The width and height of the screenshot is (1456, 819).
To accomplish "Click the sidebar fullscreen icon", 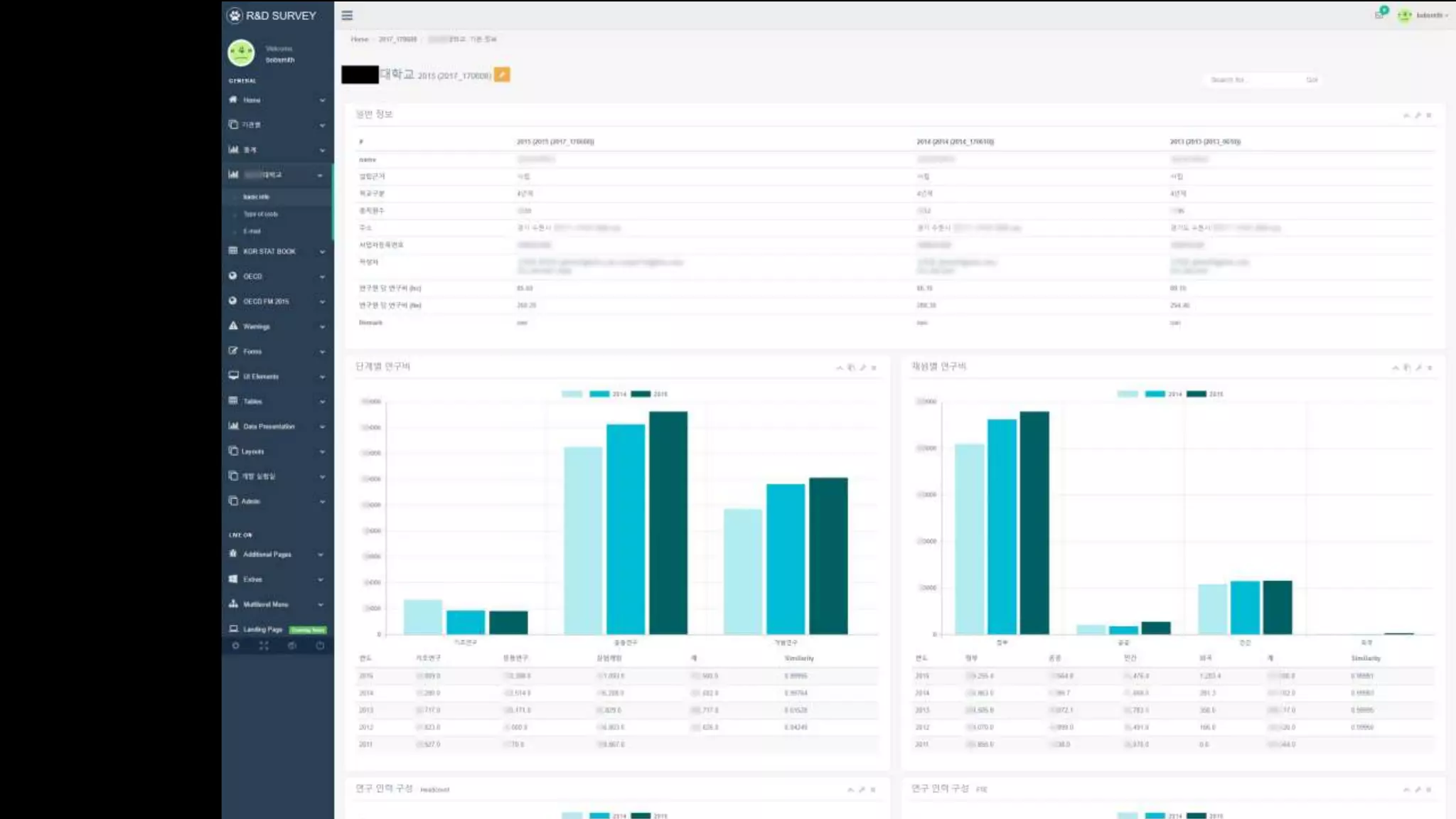I will (x=264, y=646).
